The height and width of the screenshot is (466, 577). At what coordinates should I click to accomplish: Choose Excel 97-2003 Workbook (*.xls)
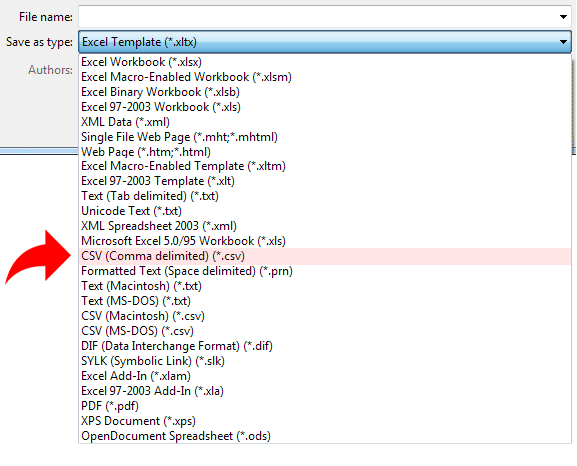tap(325, 107)
